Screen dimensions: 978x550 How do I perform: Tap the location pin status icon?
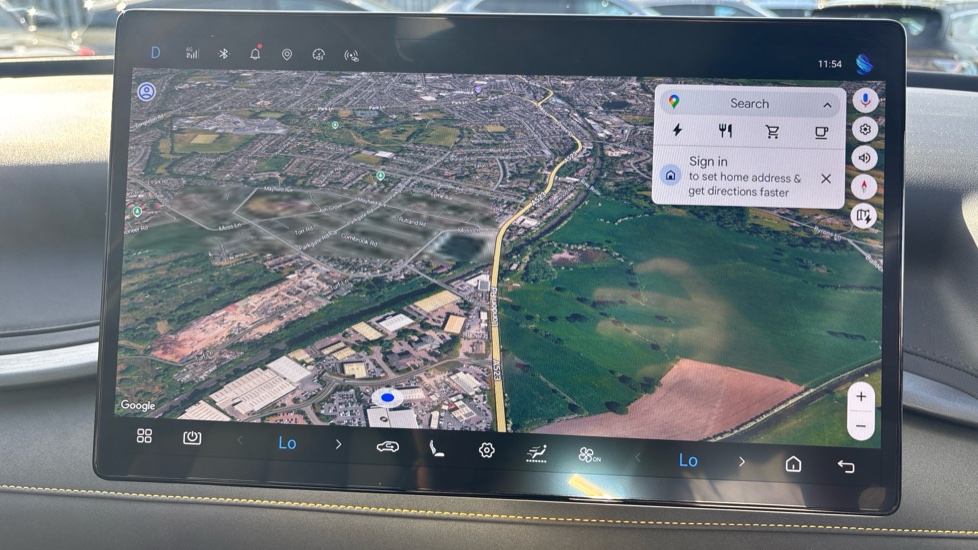(x=287, y=55)
